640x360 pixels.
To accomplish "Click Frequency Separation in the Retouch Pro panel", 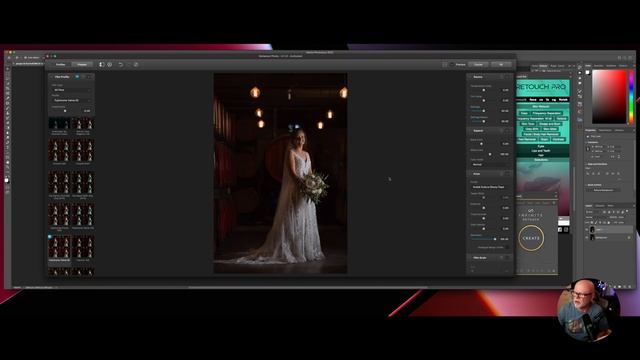I will click(547, 113).
